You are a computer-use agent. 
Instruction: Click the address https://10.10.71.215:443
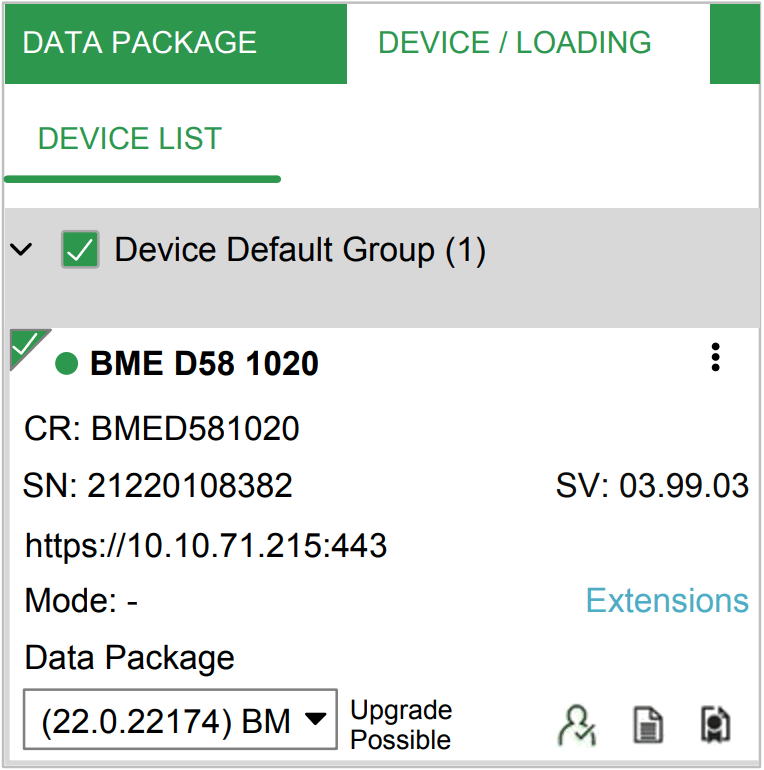point(206,546)
